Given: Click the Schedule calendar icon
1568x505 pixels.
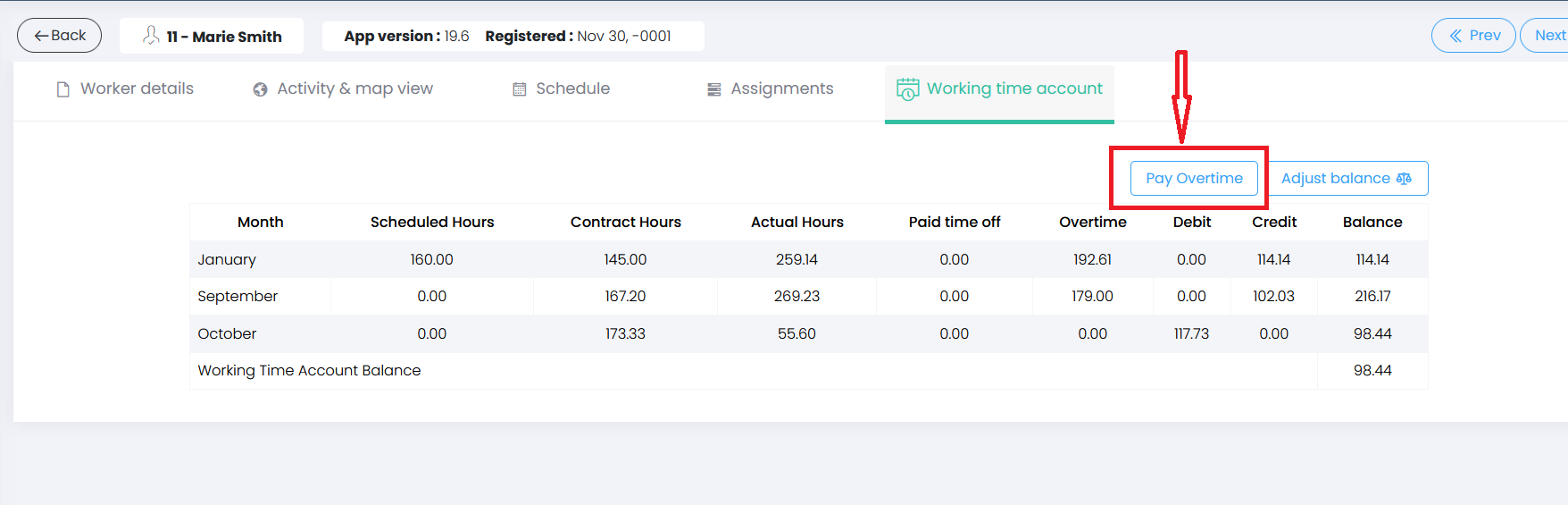Looking at the screenshot, I should pos(519,89).
